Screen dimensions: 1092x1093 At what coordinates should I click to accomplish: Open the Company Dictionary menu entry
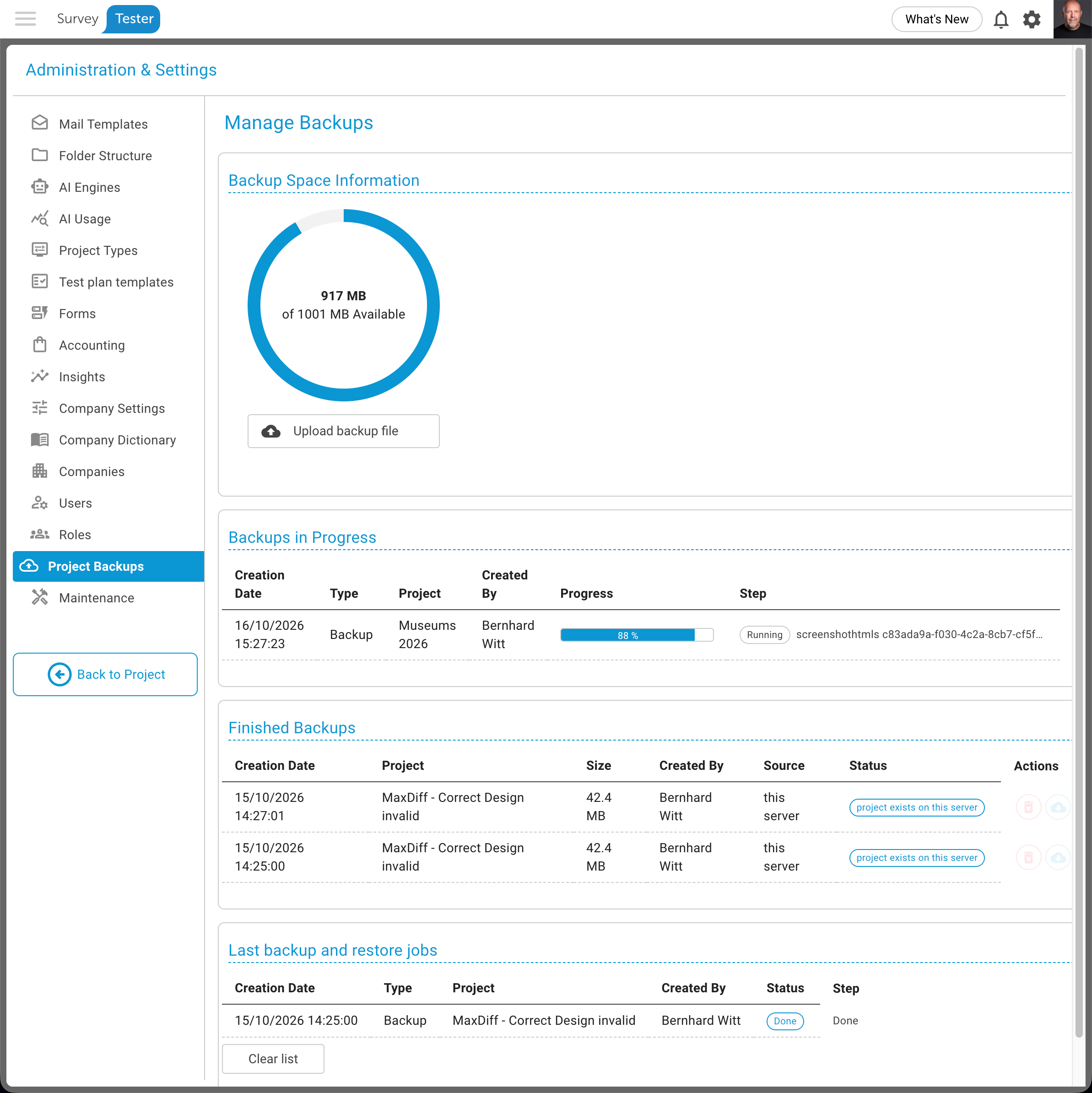click(x=108, y=439)
